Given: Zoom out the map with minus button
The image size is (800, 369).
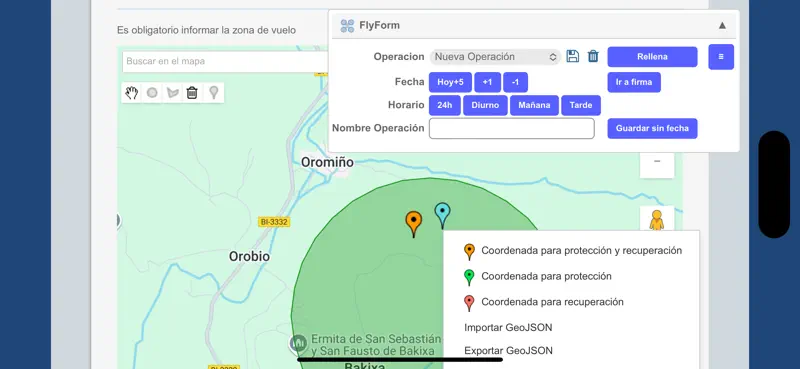Looking at the screenshot, I should 657,161.
